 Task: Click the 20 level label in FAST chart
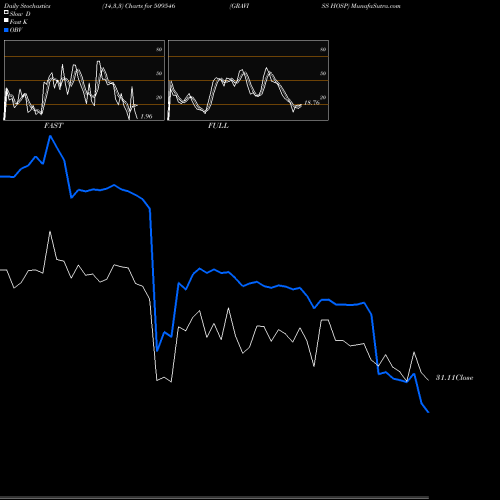tap(159, 97)
